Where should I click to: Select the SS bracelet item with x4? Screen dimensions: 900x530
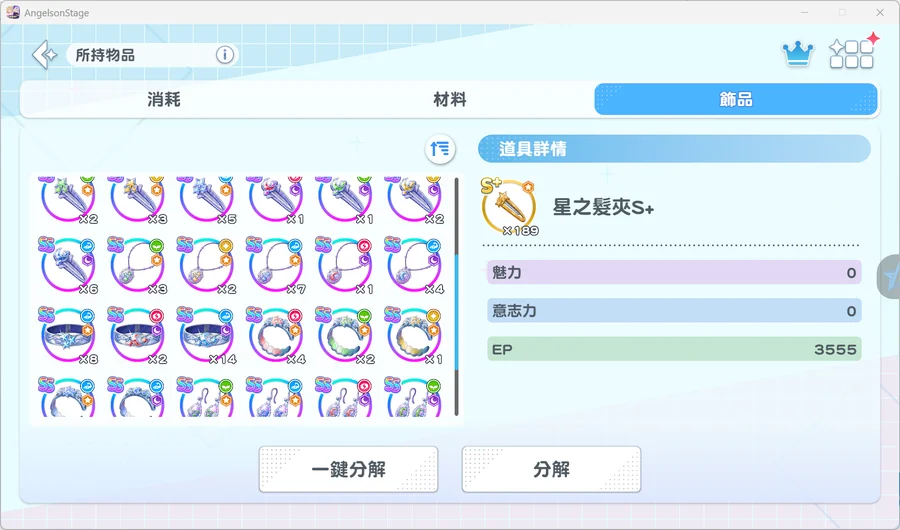(x=276, y=335)
